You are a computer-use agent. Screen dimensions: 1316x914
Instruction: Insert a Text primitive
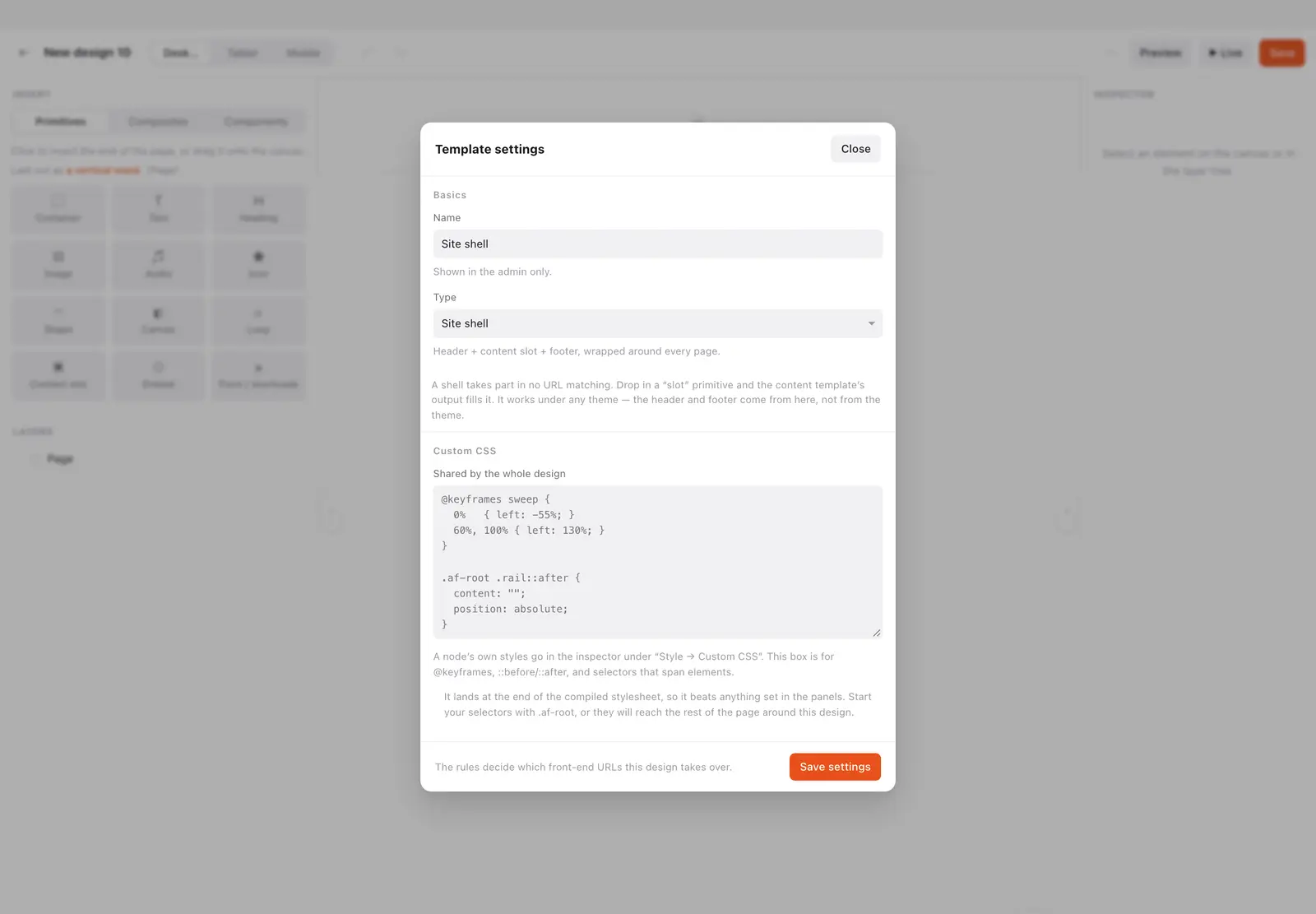pyautogui.click(x=158, y=209)
